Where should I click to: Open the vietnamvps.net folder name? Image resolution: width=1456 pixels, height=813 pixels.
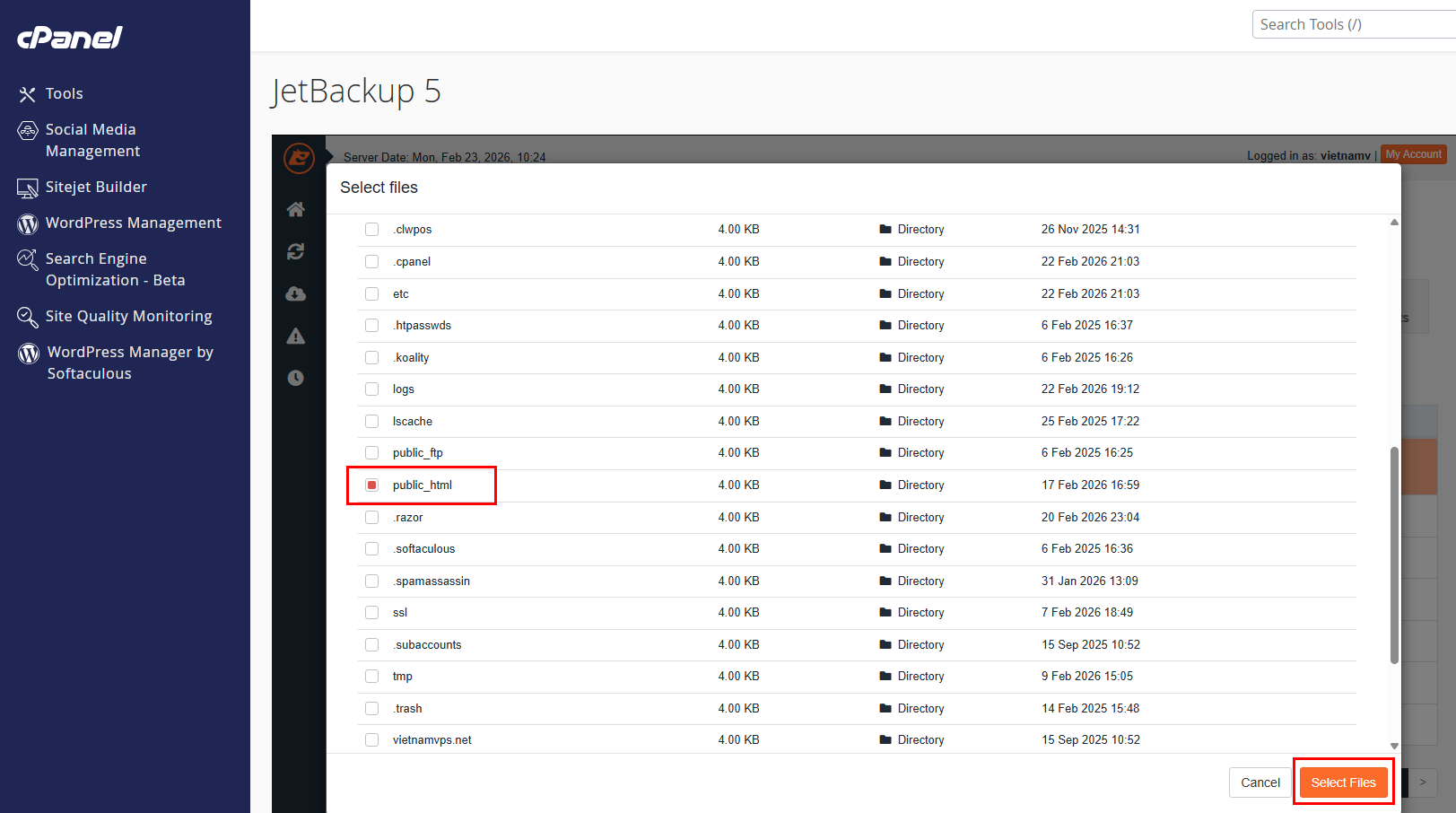(432, 740)
